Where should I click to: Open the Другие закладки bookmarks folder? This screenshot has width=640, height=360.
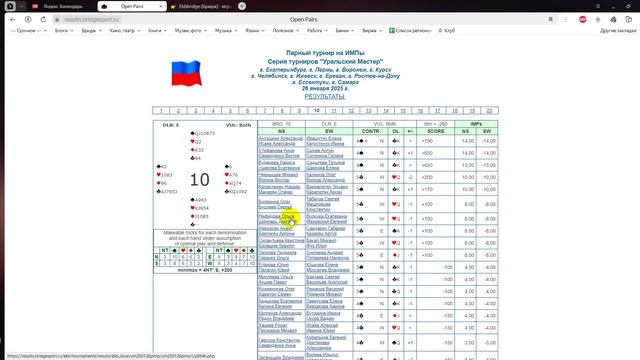pyautogui.click(x=618, y=31)
